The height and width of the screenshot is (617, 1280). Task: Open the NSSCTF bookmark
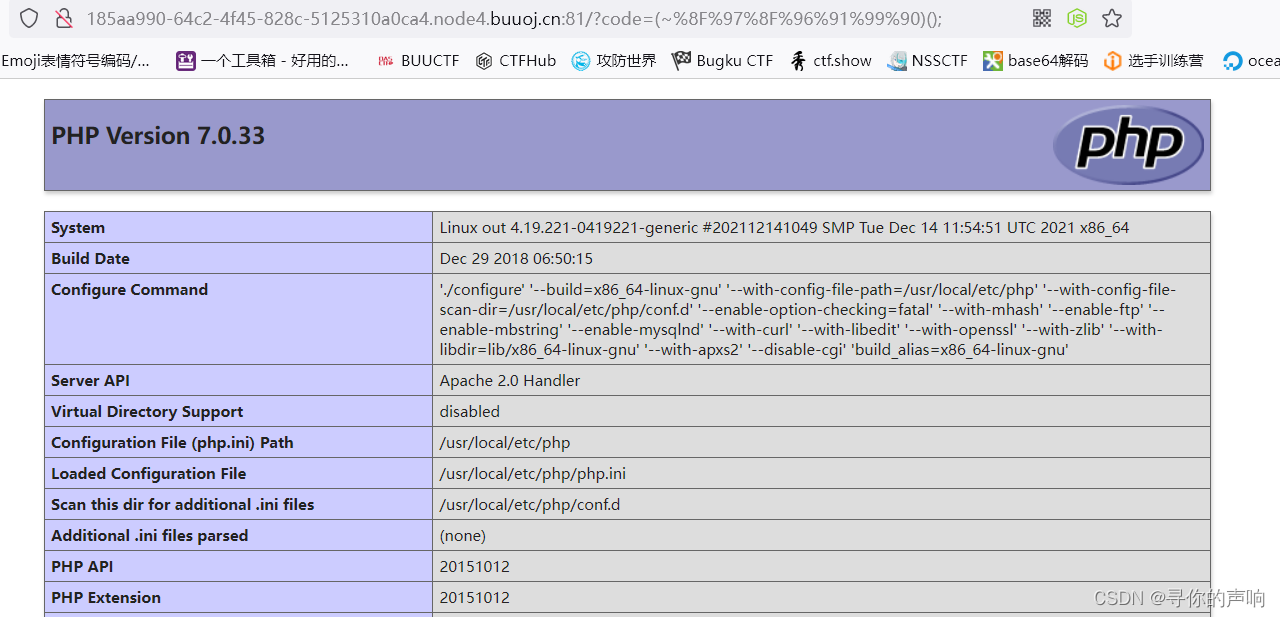click(x=927, y=61)
